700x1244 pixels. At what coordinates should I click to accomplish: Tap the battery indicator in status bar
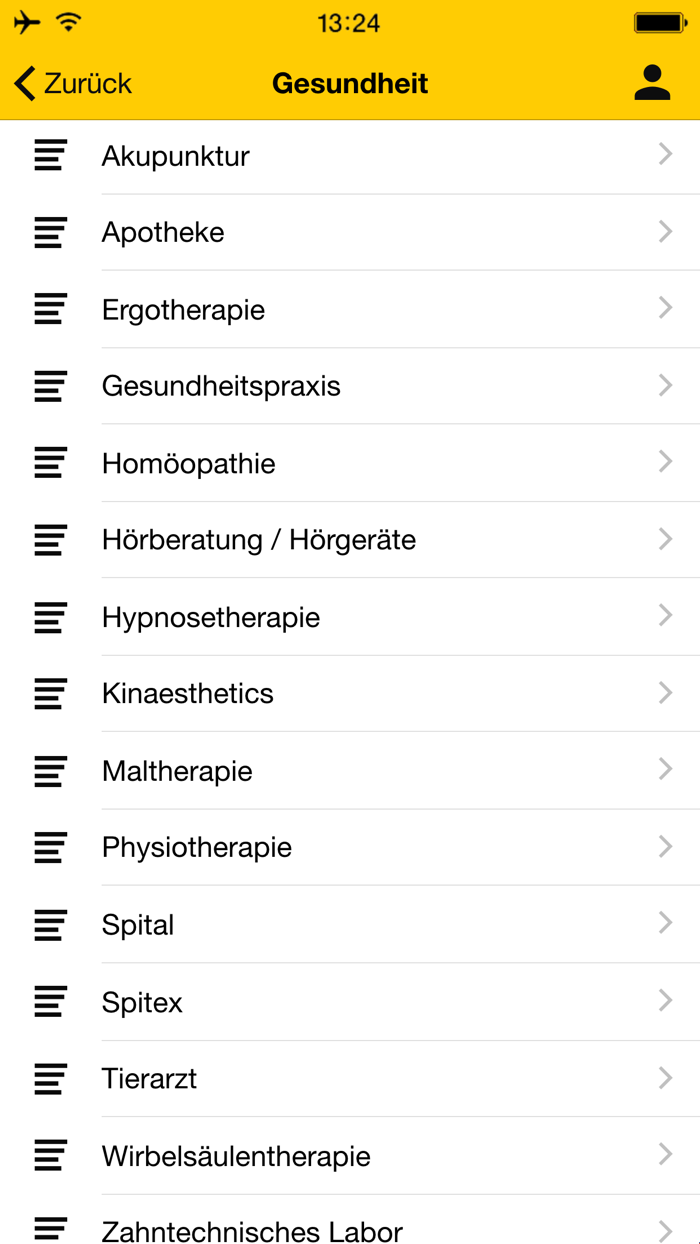[x=660, y=23]
